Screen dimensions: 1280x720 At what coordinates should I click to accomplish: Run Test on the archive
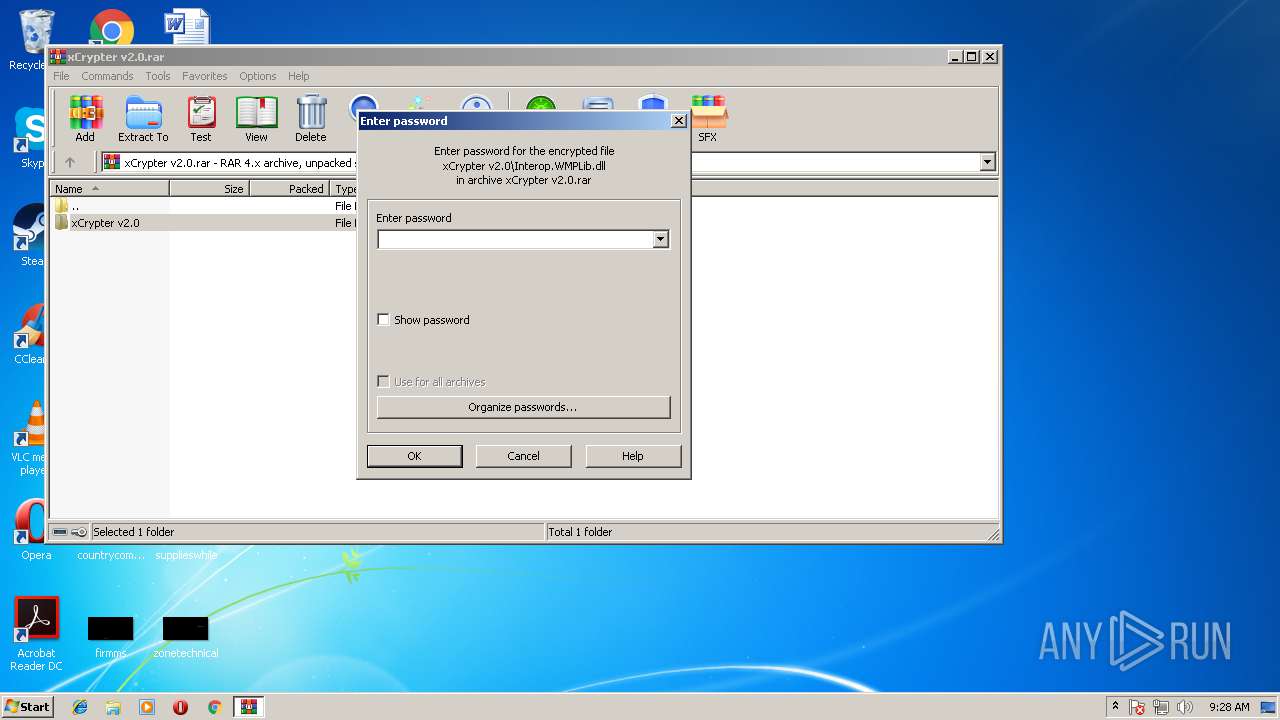(x=201, y=119)
